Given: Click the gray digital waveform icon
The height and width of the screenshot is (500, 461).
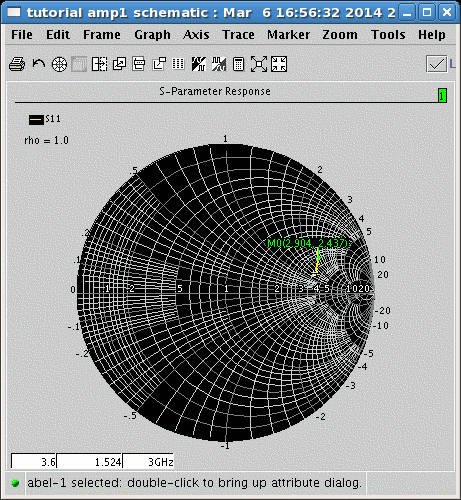Looking at the screenshot, I should click(x=219, y=64).
